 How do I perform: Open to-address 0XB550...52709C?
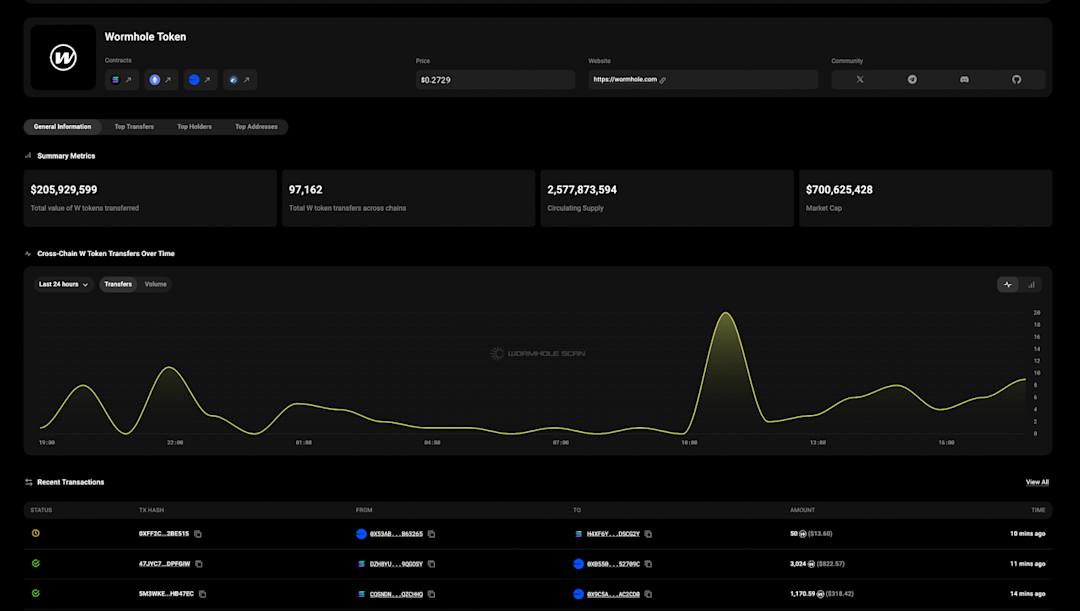click(x=613, y=564)
